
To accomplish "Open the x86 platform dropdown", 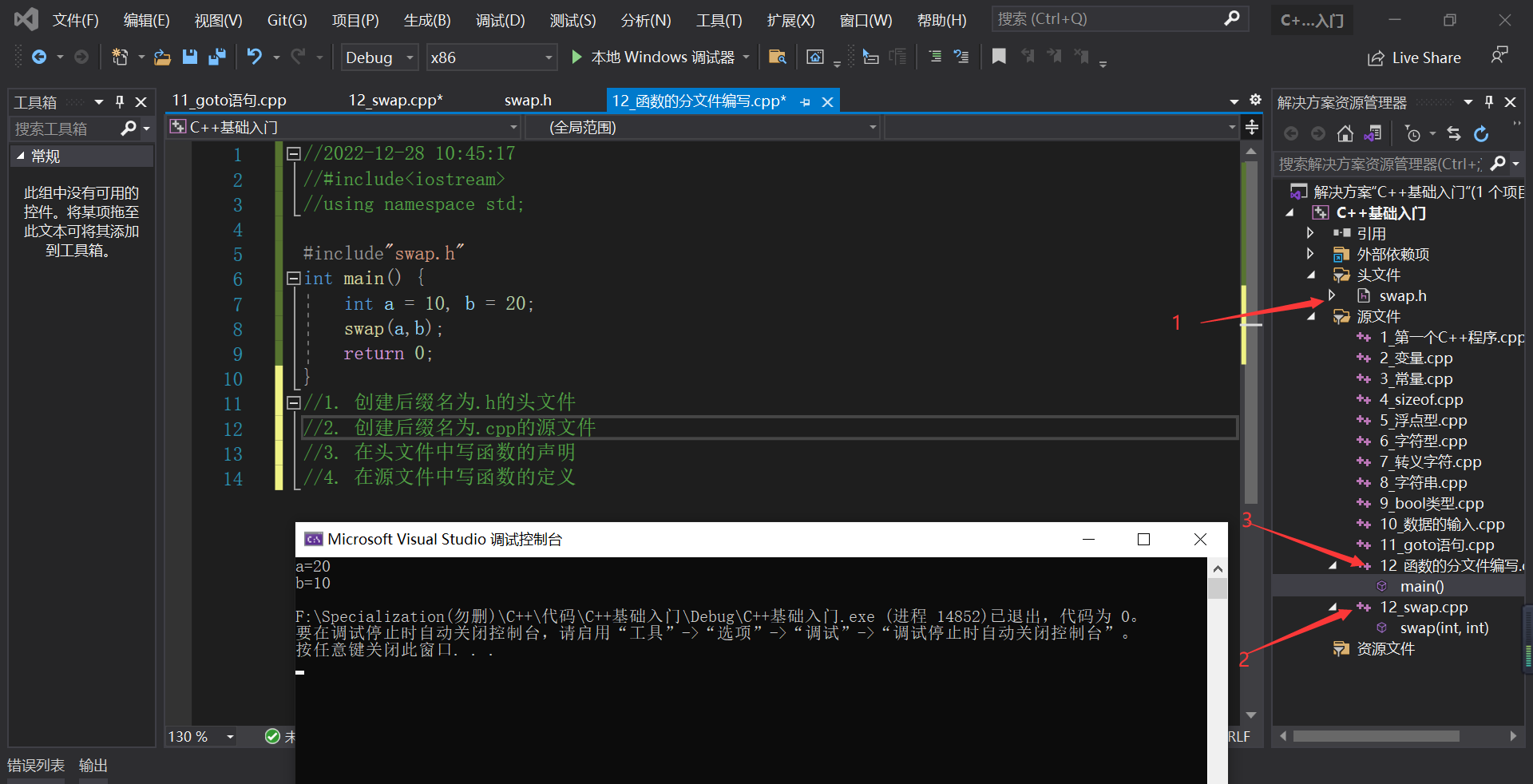I will (x=491, y=57).
